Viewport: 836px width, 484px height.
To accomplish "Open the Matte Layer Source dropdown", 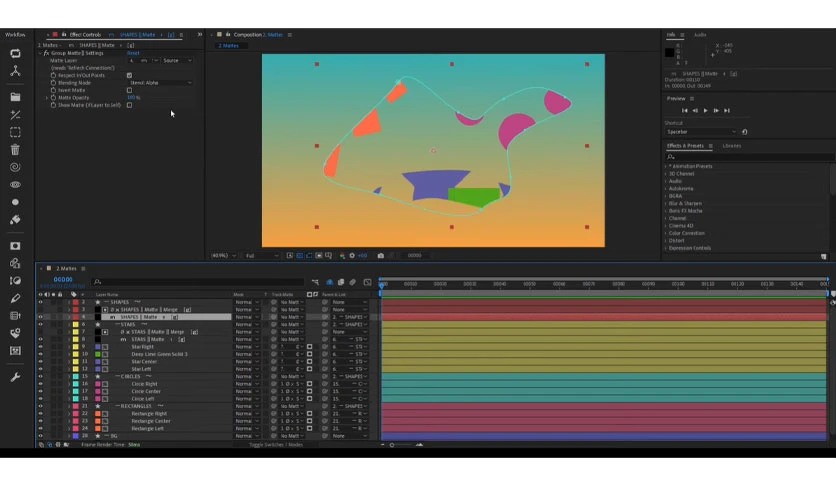I will [177, 61].
